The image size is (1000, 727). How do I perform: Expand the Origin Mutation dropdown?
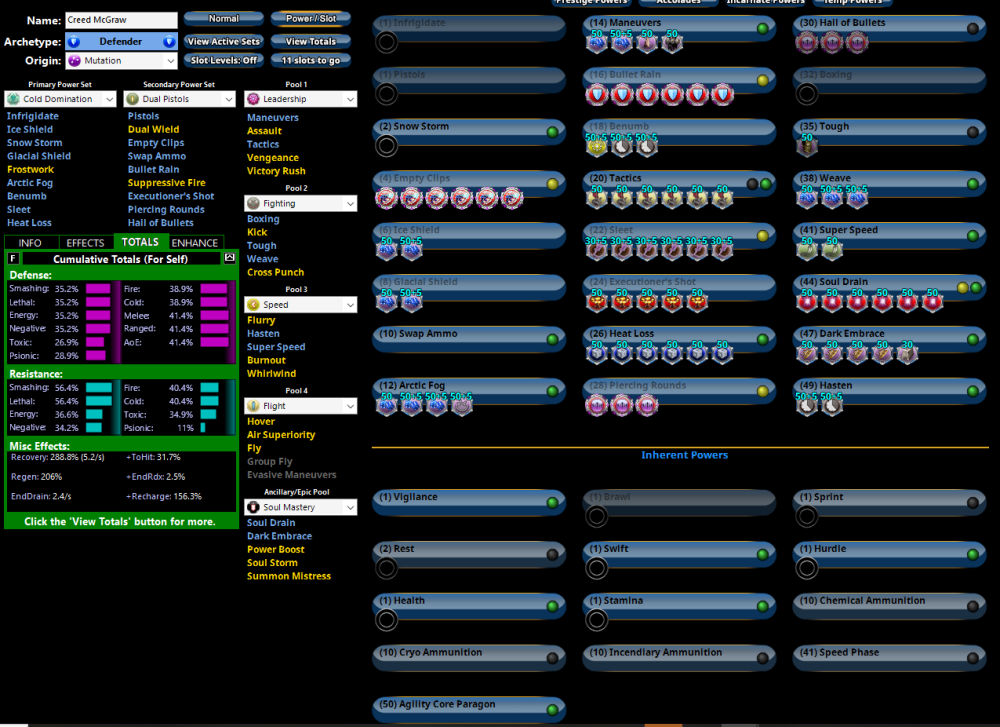122,61
